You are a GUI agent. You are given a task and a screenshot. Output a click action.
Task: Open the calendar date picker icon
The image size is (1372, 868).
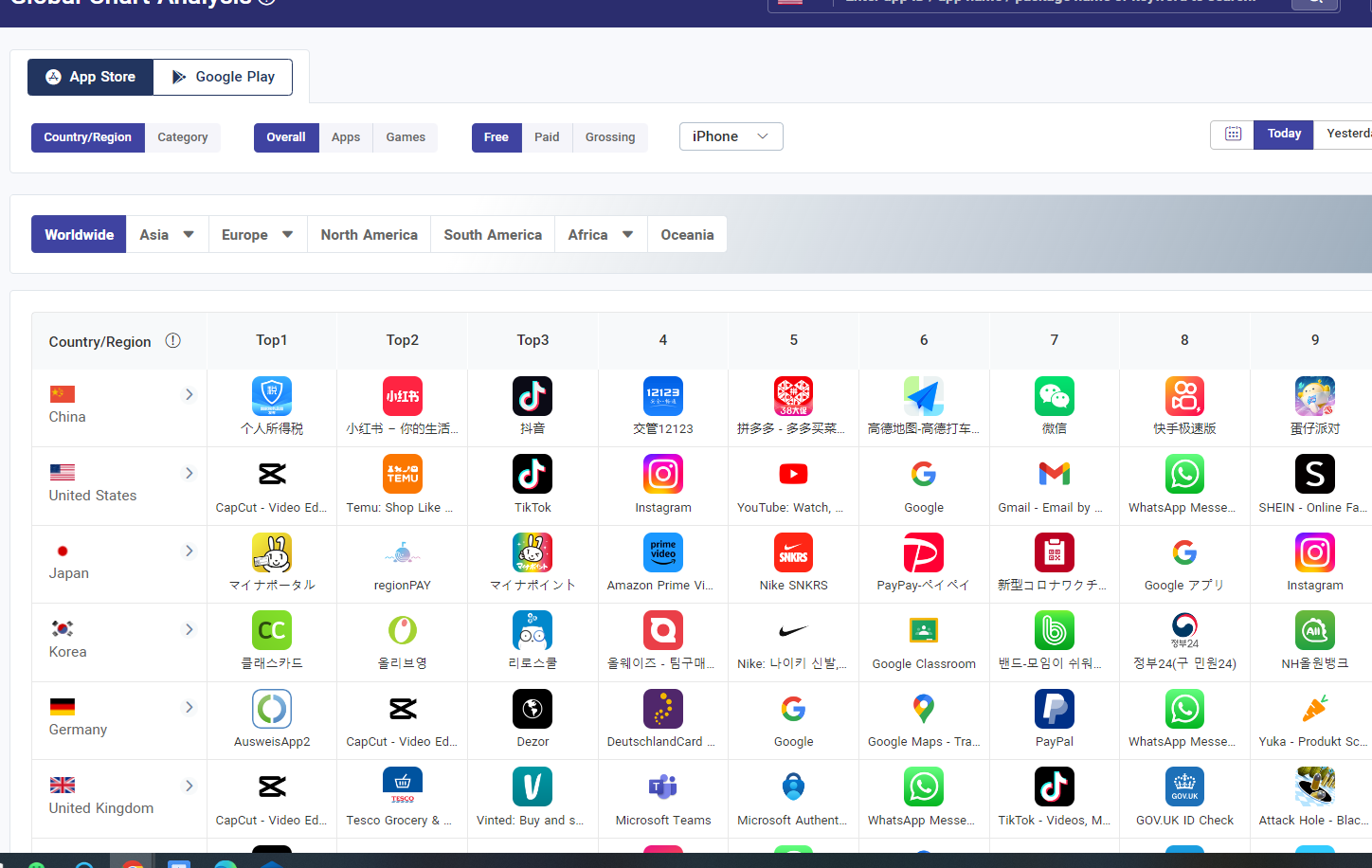(x=1233, y=134)
